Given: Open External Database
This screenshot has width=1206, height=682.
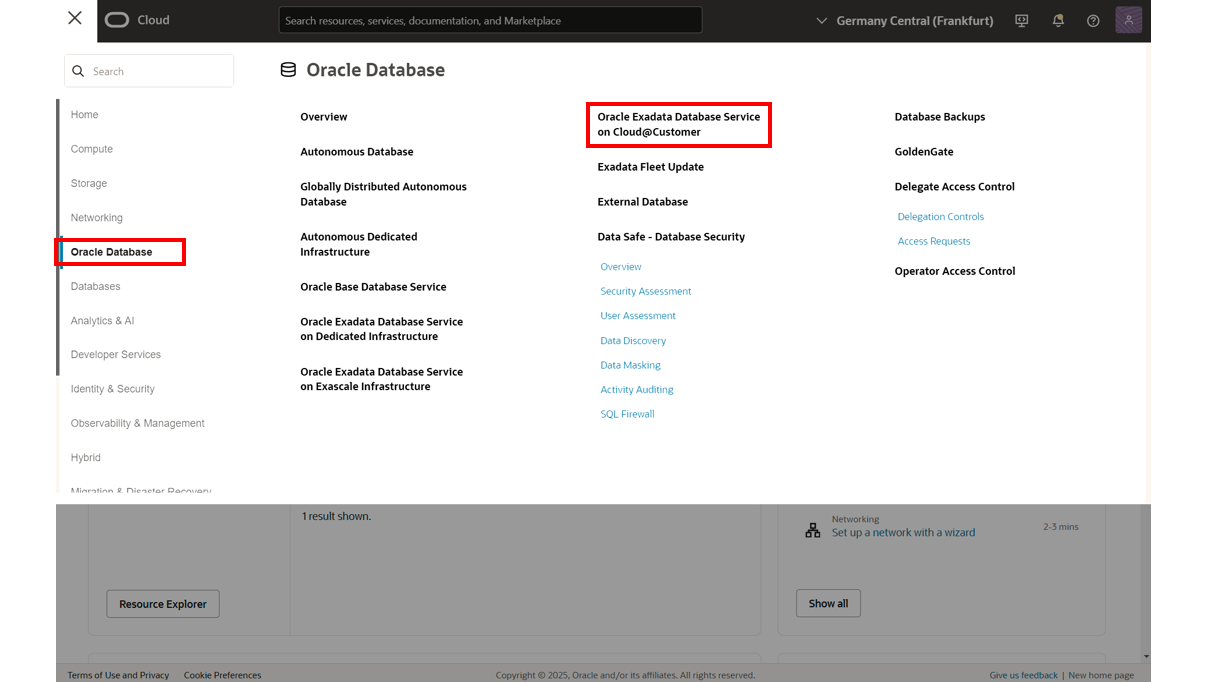Looking at the screenshot, I should (x=643, y=202).
